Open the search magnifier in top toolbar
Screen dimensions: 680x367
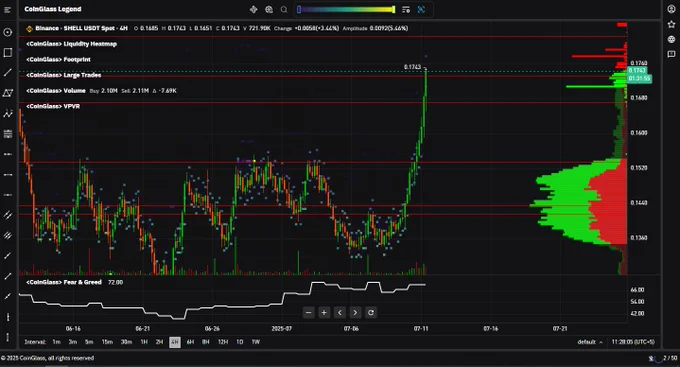284,10
